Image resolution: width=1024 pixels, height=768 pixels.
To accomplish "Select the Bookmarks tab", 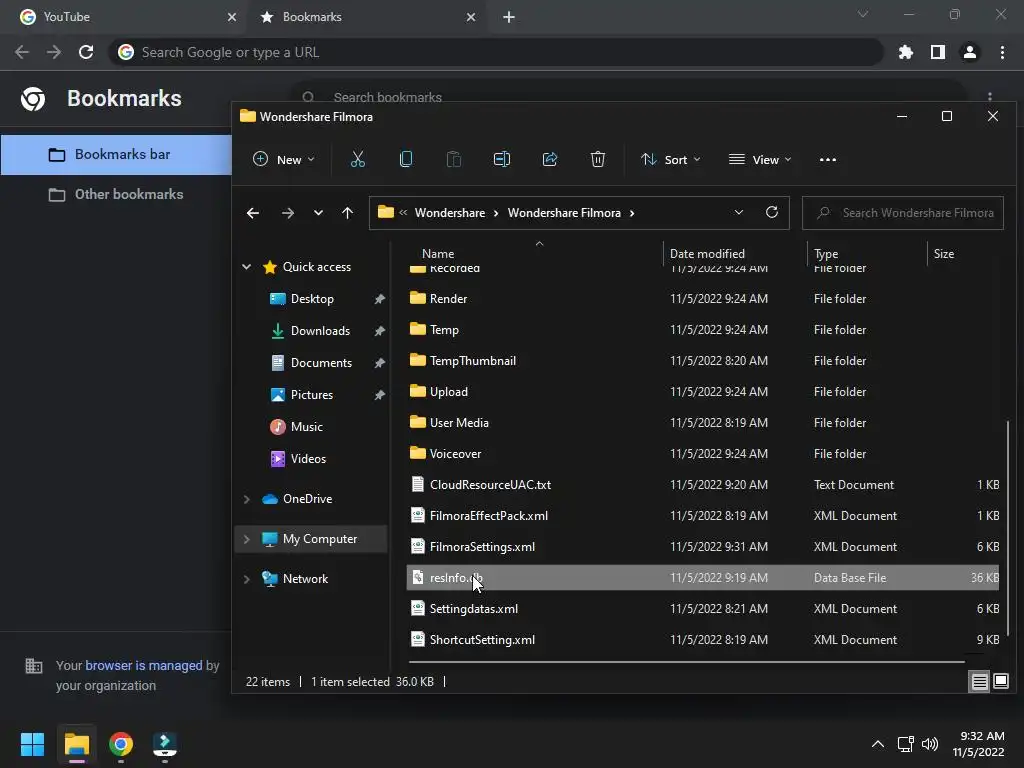I will pos(364,17).
